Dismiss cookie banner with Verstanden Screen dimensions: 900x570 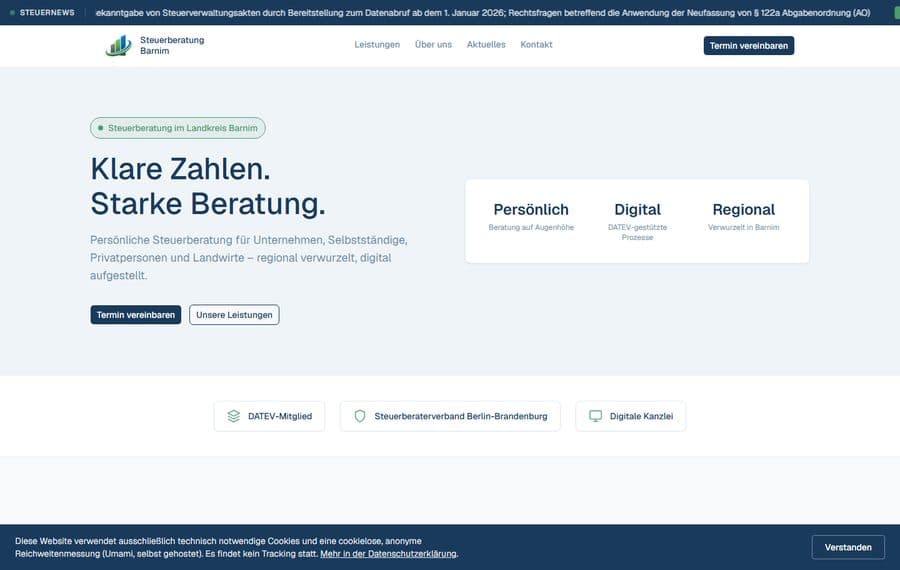pos(848,547)
